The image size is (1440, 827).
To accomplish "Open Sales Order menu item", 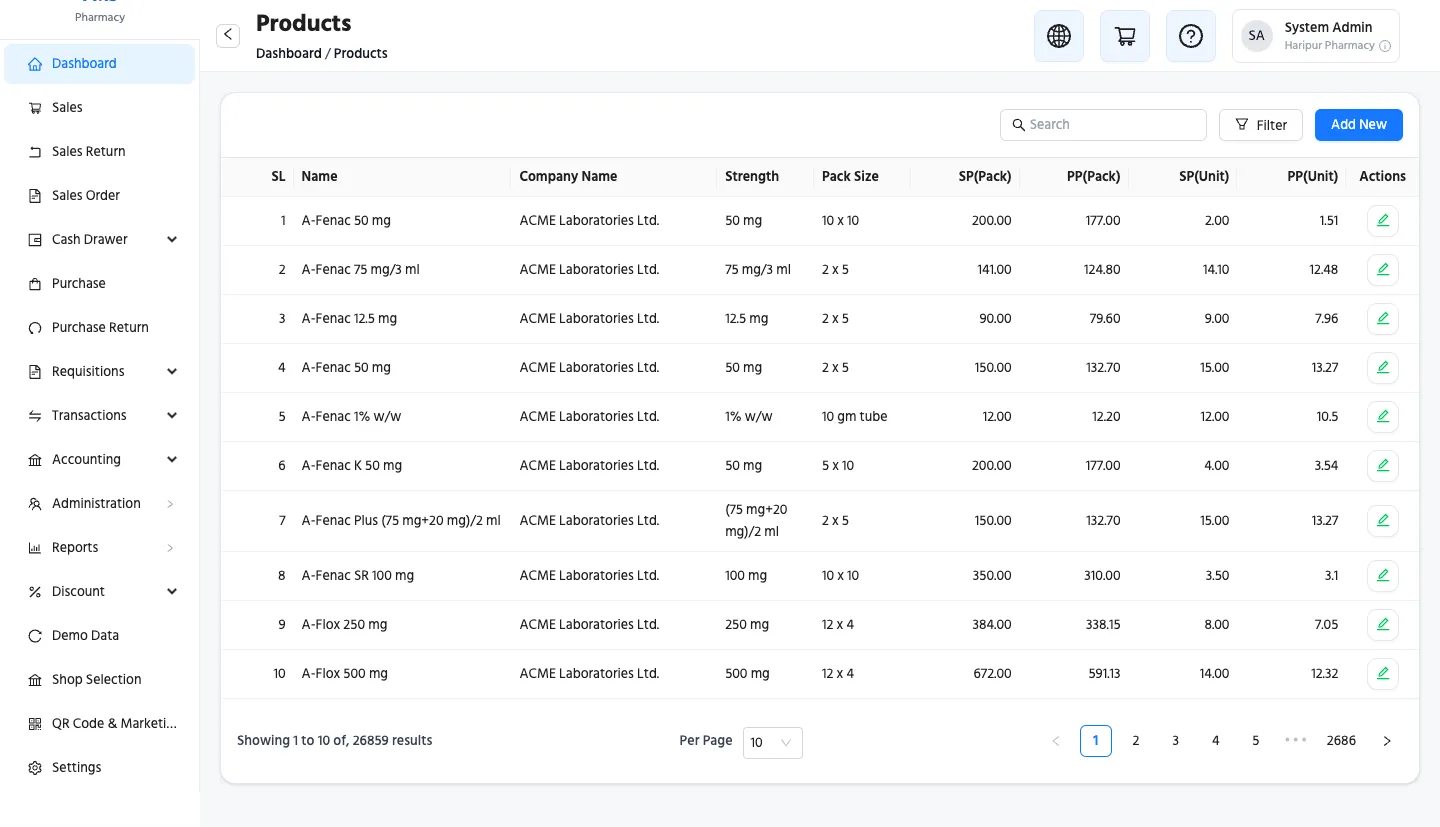I will pos(99,196).
